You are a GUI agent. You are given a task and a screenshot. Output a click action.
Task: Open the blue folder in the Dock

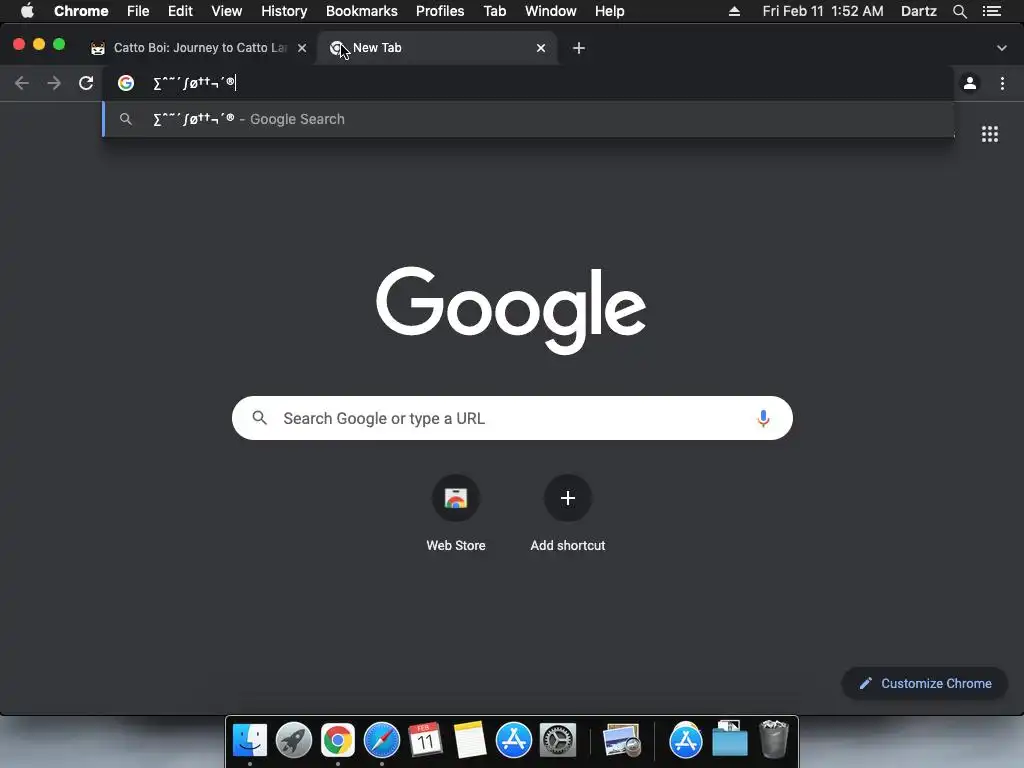729,739
